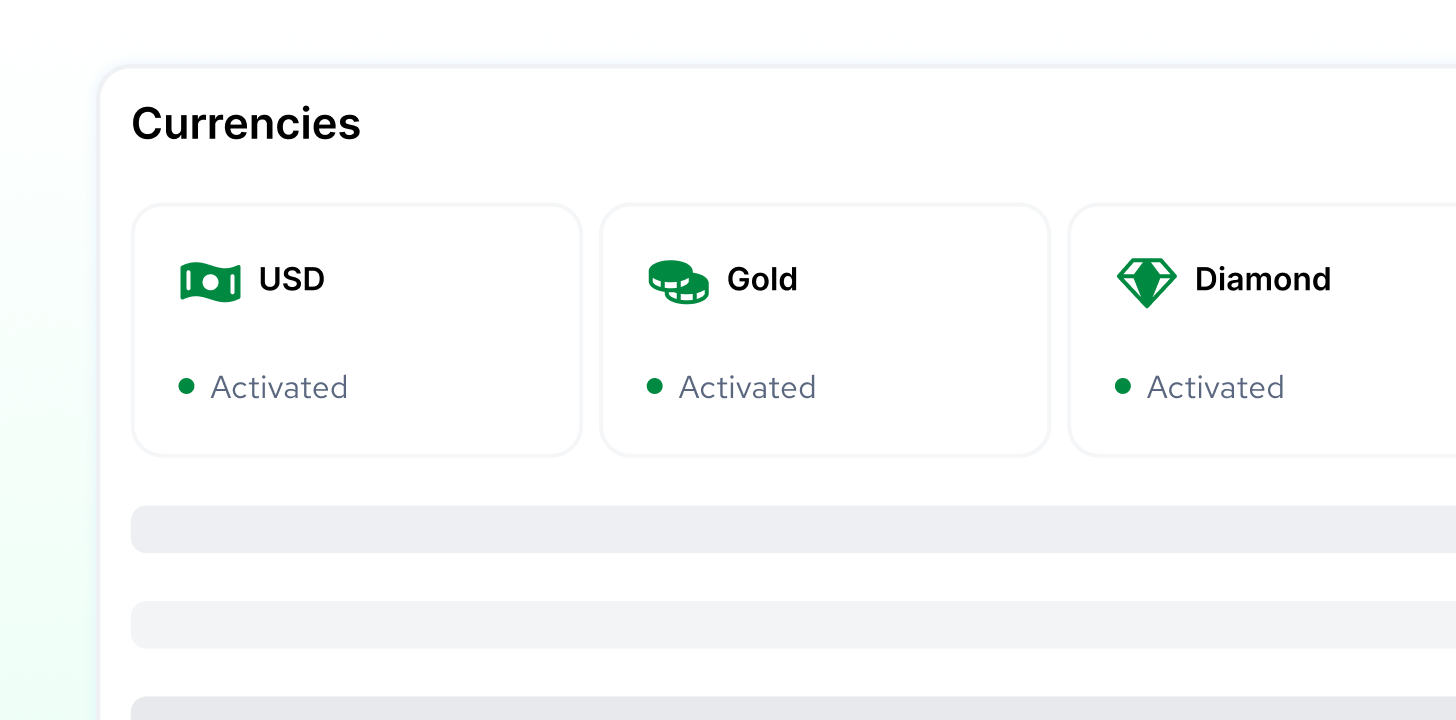Screen dimensions: 1456x720
Task: Select the Gold currency label
Action: [762, 279]
